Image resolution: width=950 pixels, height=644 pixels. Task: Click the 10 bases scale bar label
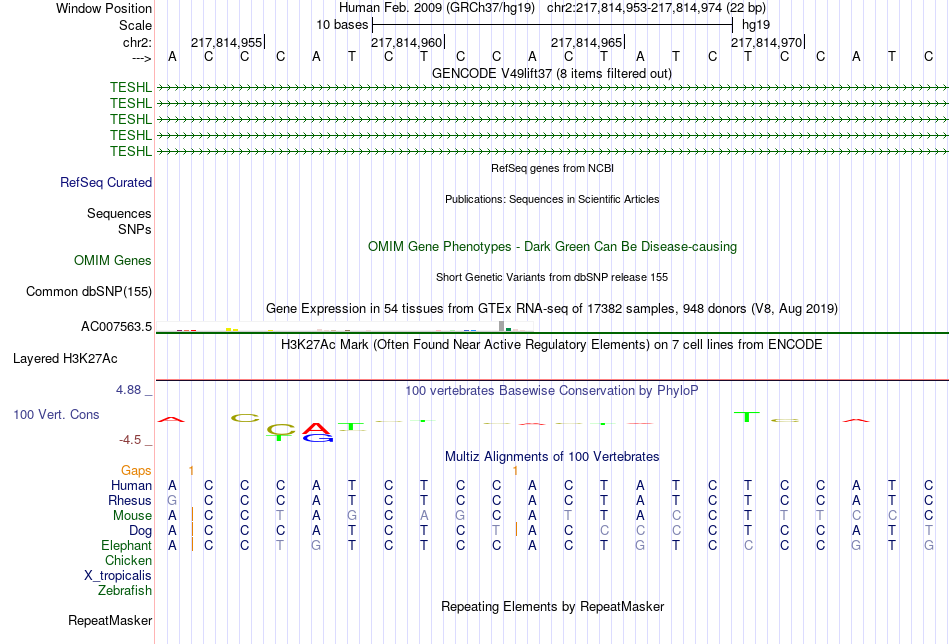342,25
